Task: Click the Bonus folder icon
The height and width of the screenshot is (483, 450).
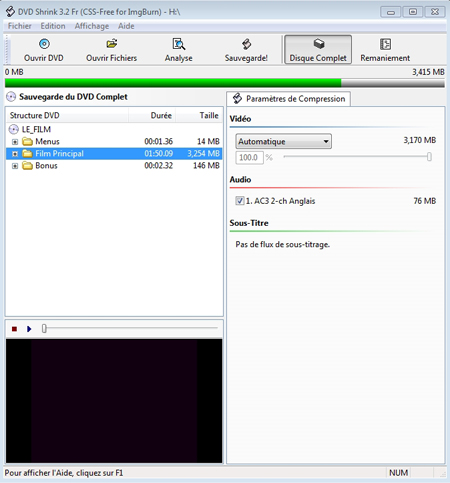Action: (x=27, y=166)
